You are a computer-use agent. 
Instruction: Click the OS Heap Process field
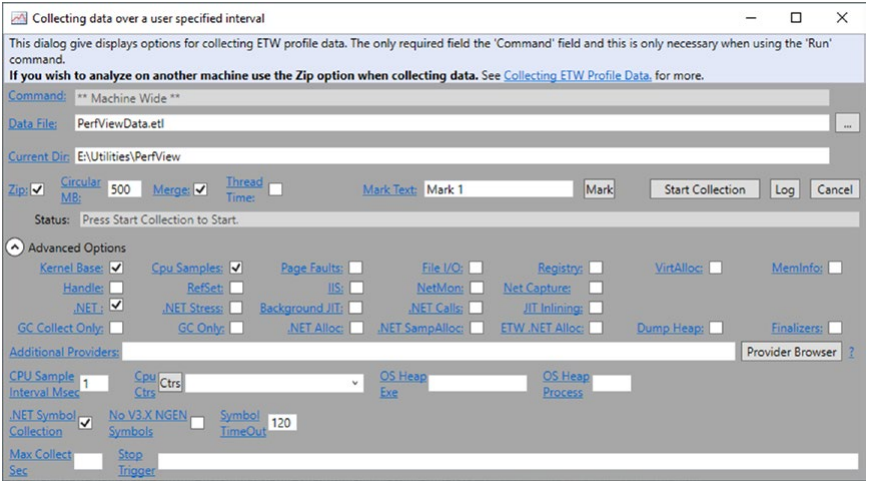click(x=611, y=383)
